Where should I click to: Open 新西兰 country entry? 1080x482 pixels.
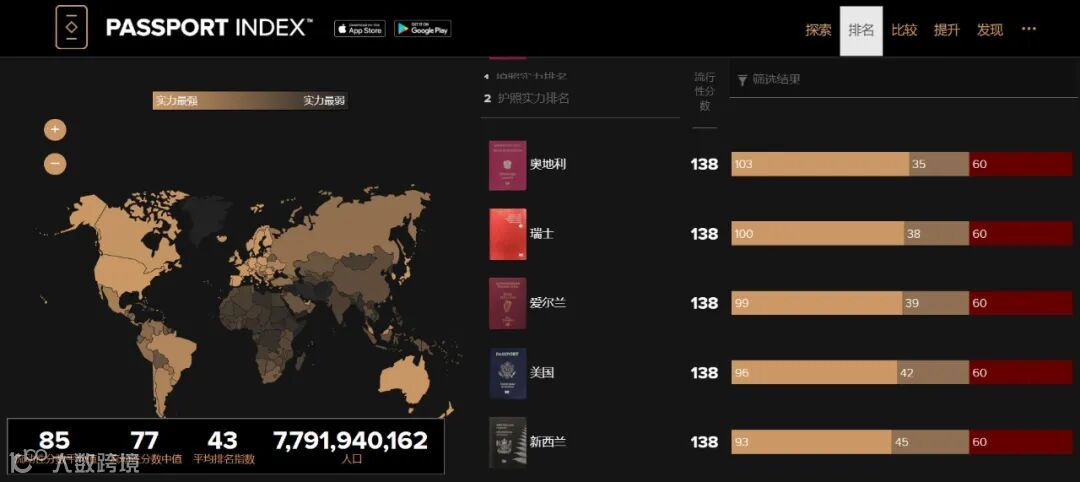coord(548,442)
